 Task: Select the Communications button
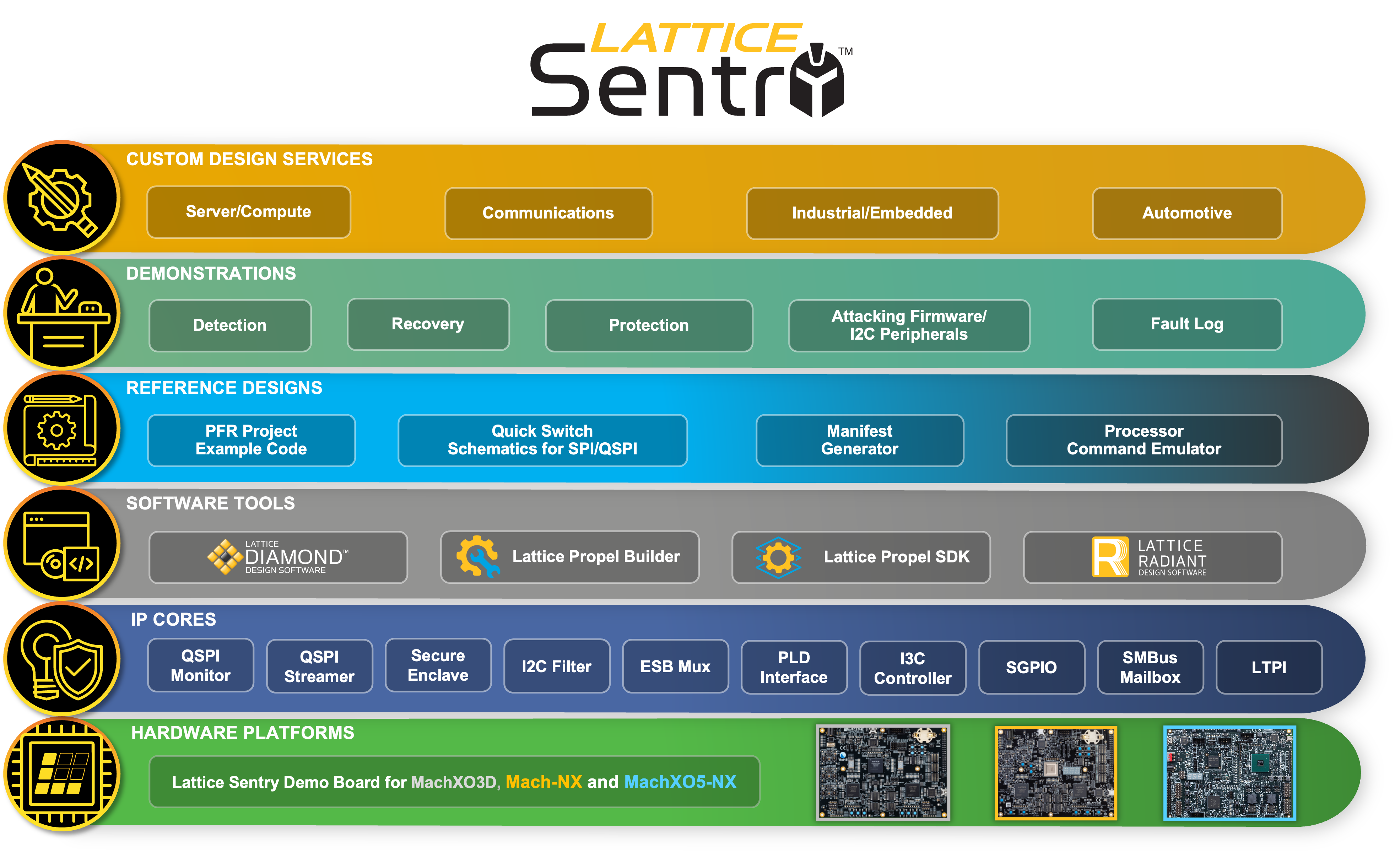[548, 213]
